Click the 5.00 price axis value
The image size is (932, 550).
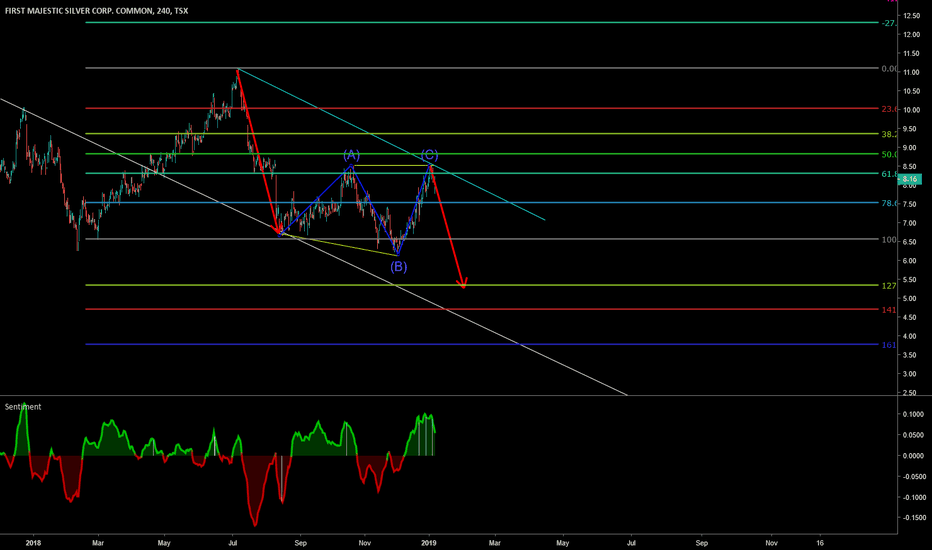click(911, 299)
